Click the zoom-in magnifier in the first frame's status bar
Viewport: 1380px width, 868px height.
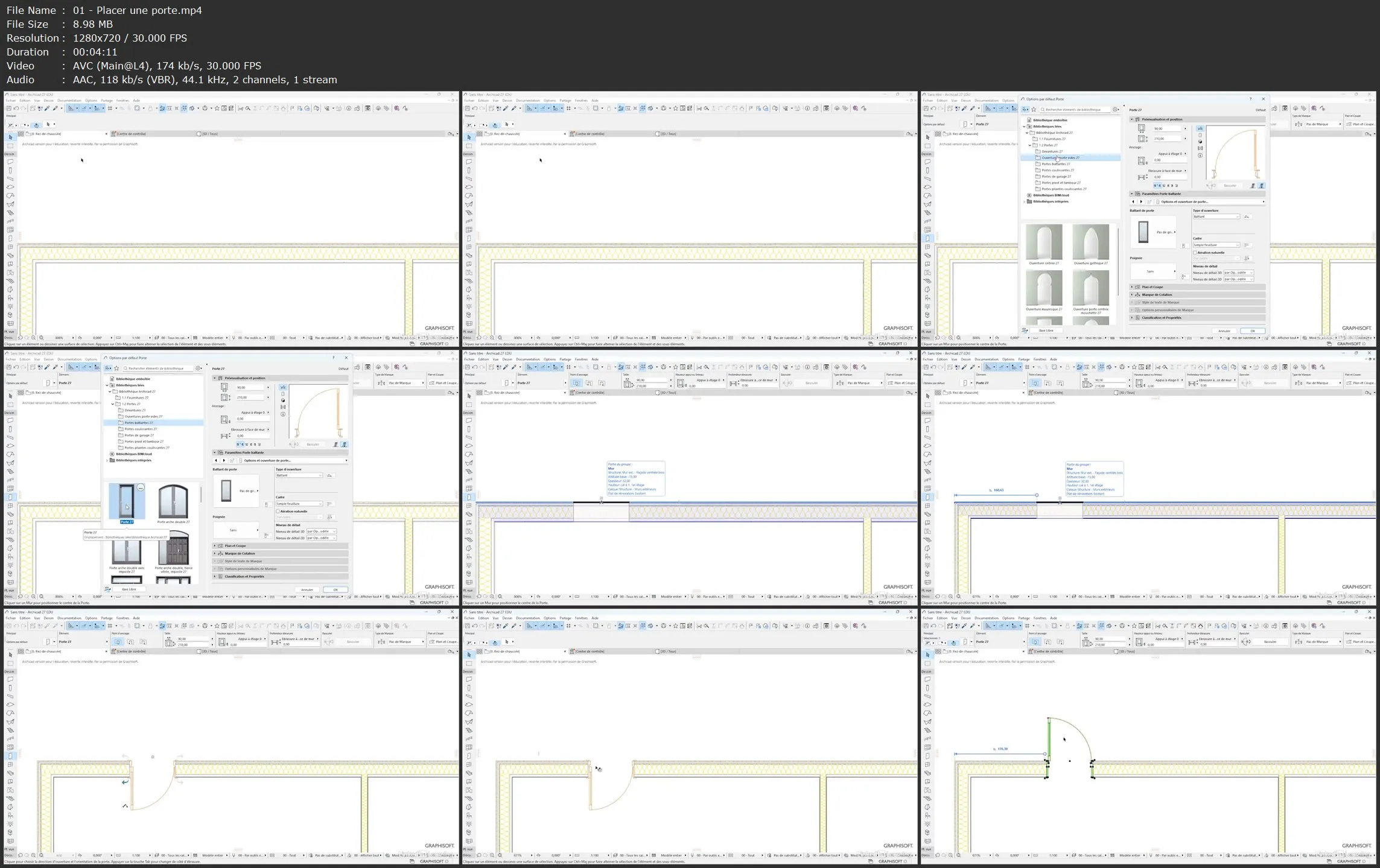pos(33,338)
